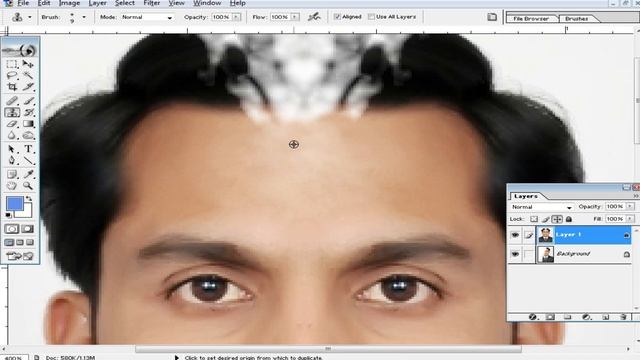Click the blue foreground color swatch
This screenshot has width=640, height=360.
click(x=14, y=204)
